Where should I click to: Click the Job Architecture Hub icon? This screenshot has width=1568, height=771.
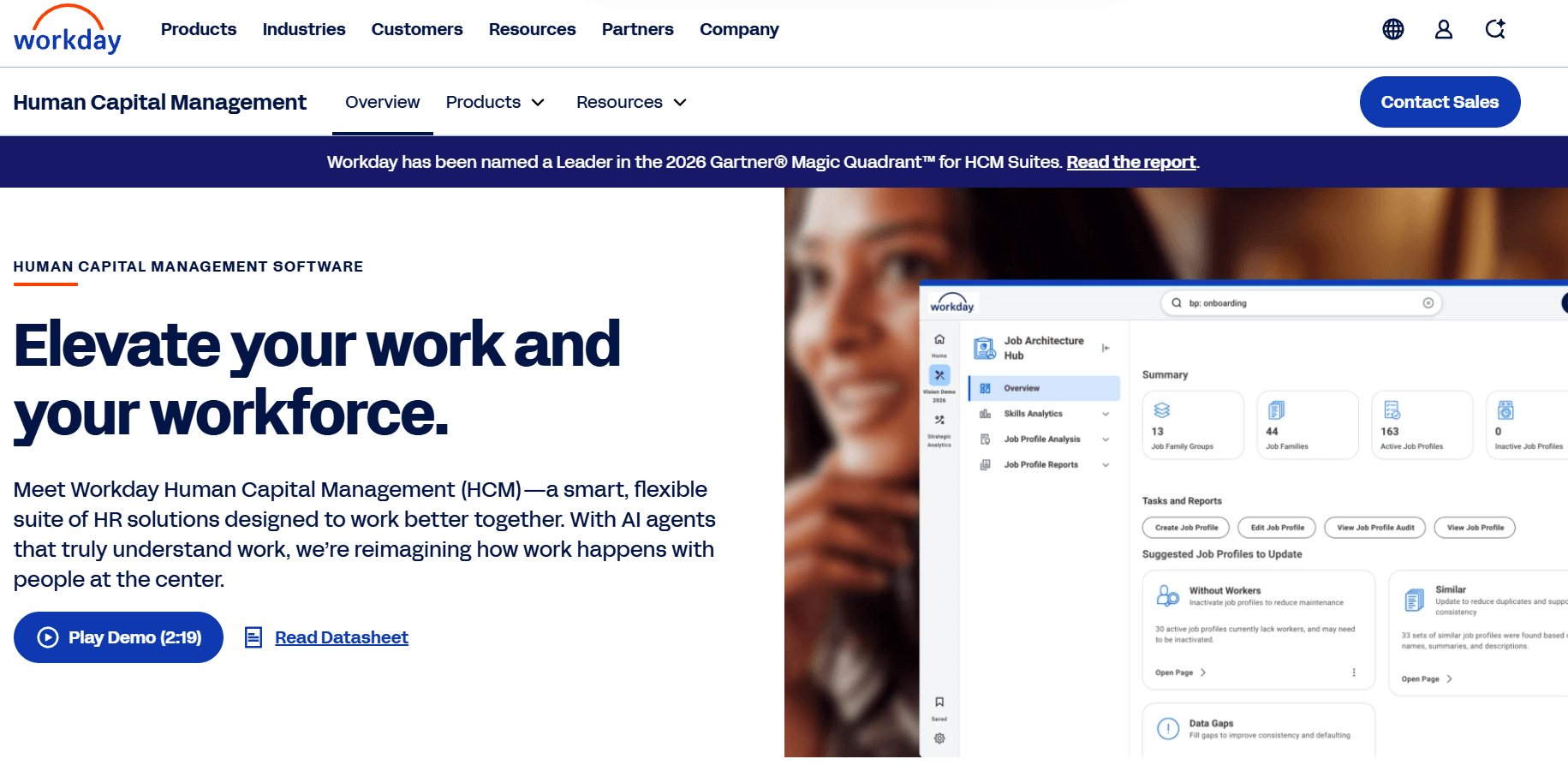[985, 348]
